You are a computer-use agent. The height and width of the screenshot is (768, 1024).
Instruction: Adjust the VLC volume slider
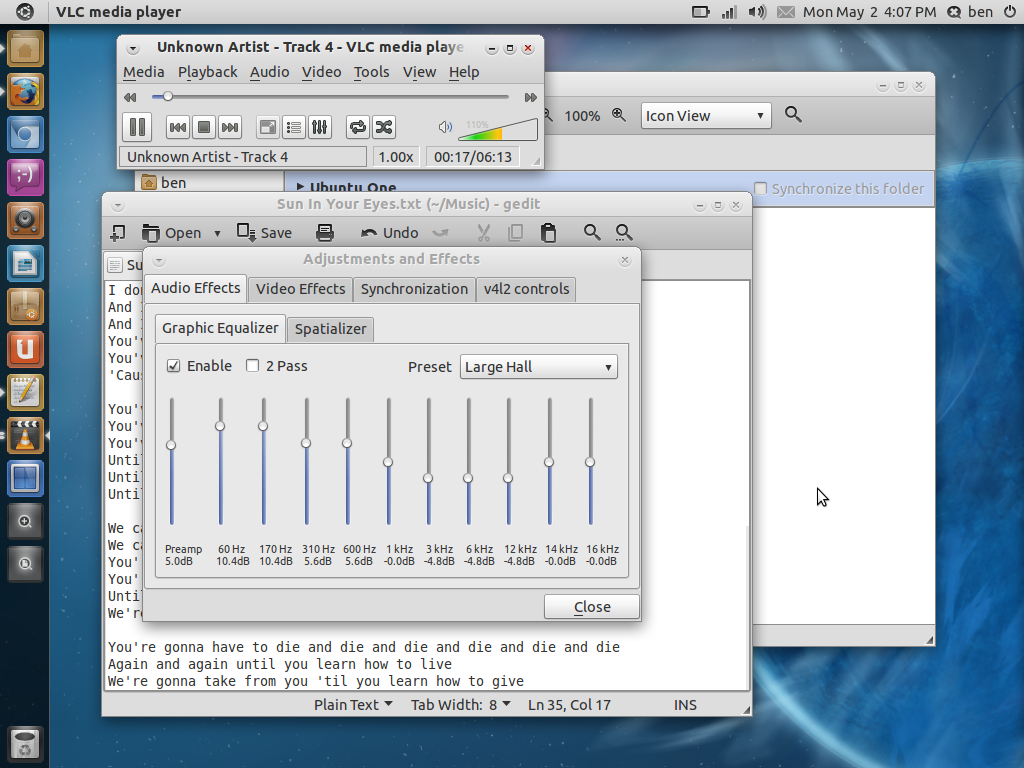(x=498, y=129)
